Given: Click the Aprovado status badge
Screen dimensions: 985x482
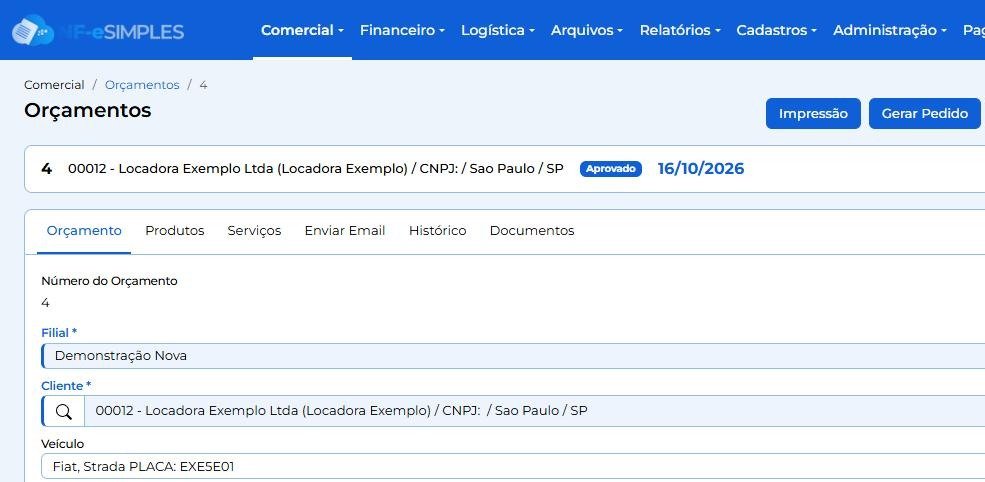Looking at the screenshot, I should 611,169.
